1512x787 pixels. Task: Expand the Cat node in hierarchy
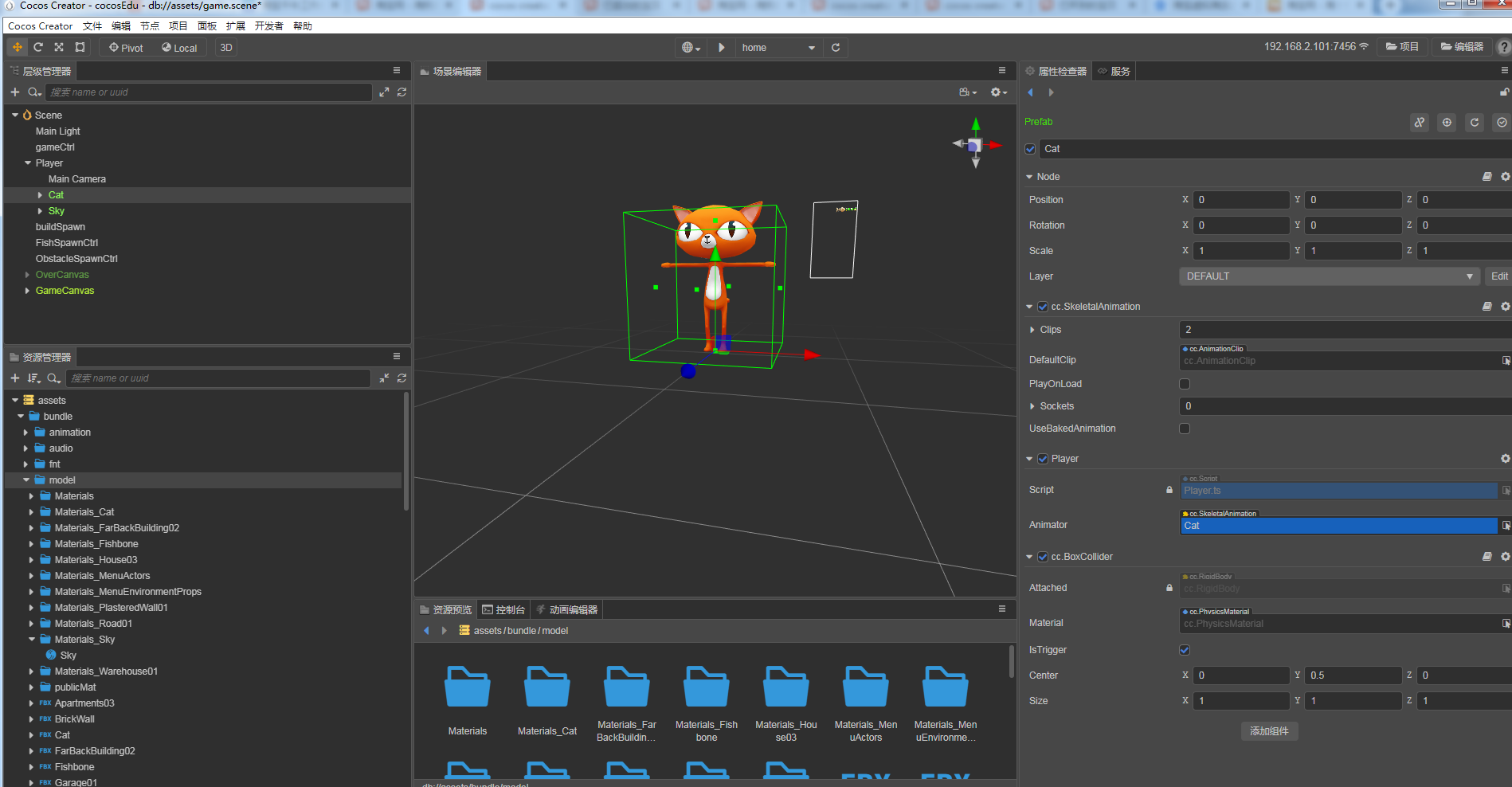(41, 195)
